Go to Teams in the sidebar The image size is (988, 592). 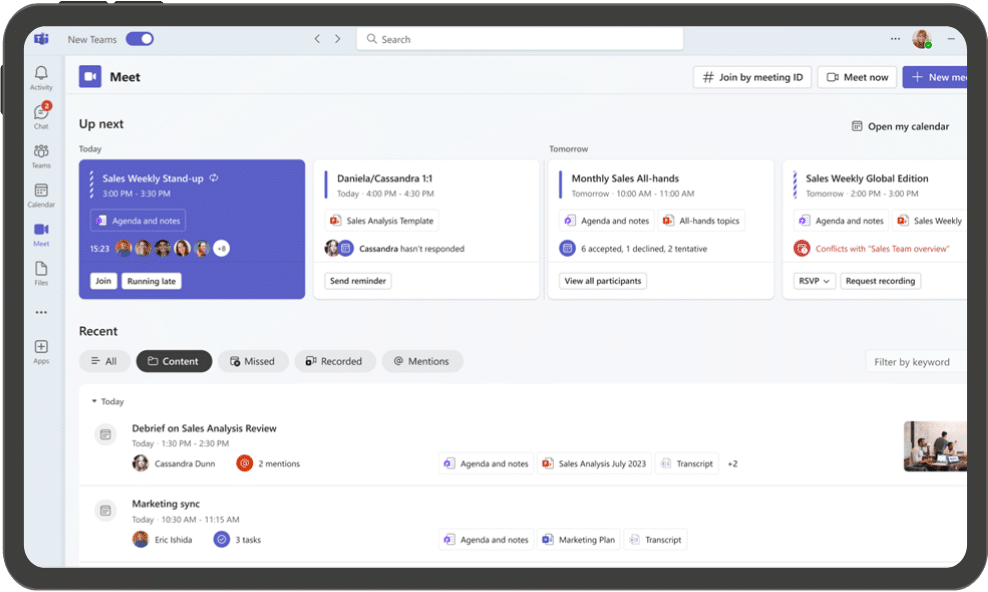click(41, 156)
